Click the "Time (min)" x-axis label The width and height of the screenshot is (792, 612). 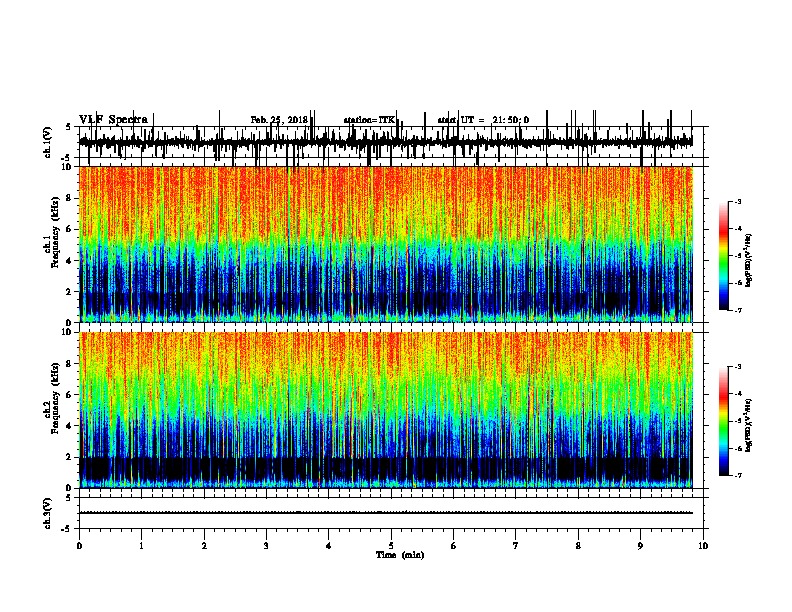point(400,555)
